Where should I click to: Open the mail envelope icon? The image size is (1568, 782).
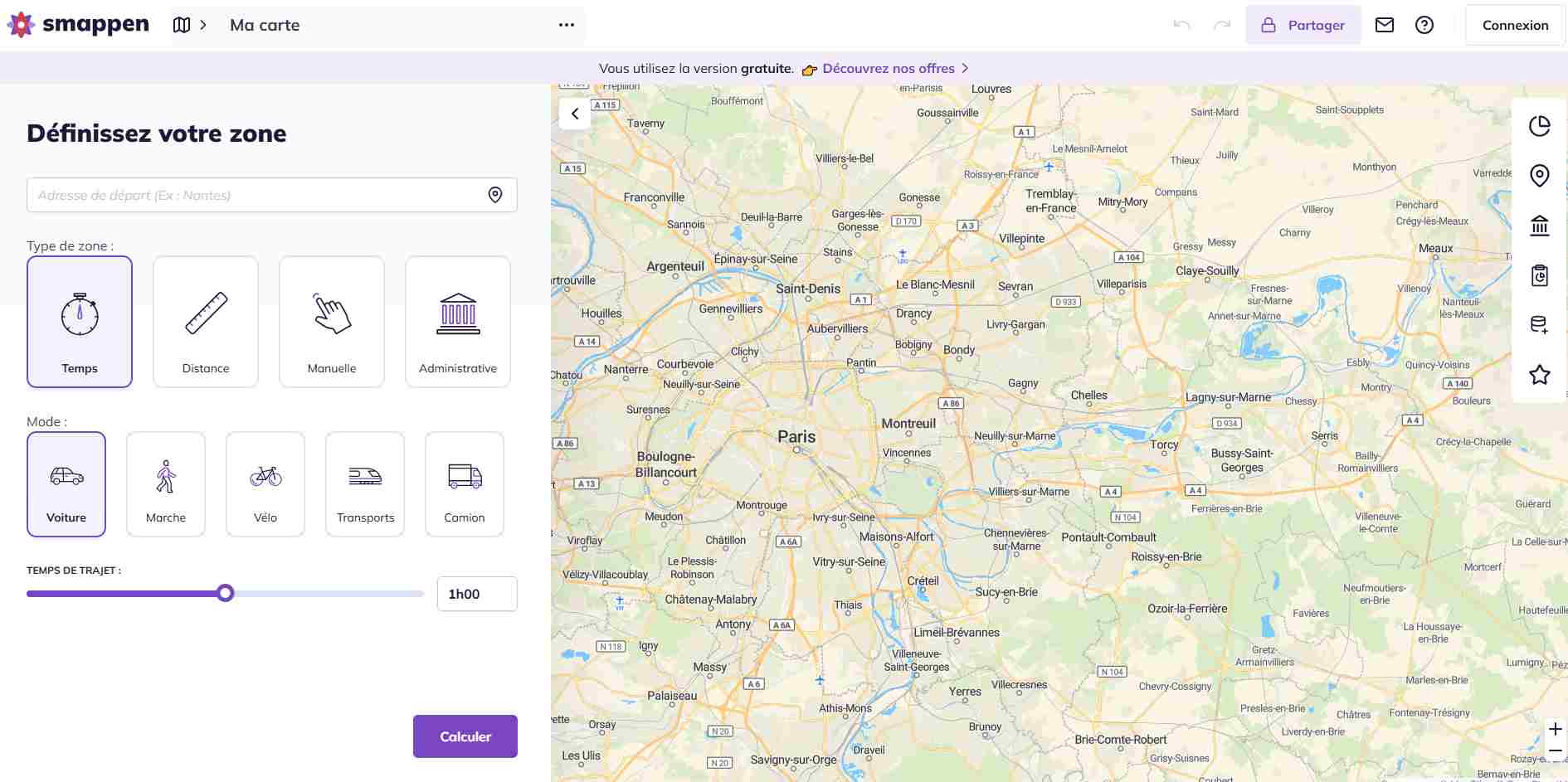[1384, 25]
